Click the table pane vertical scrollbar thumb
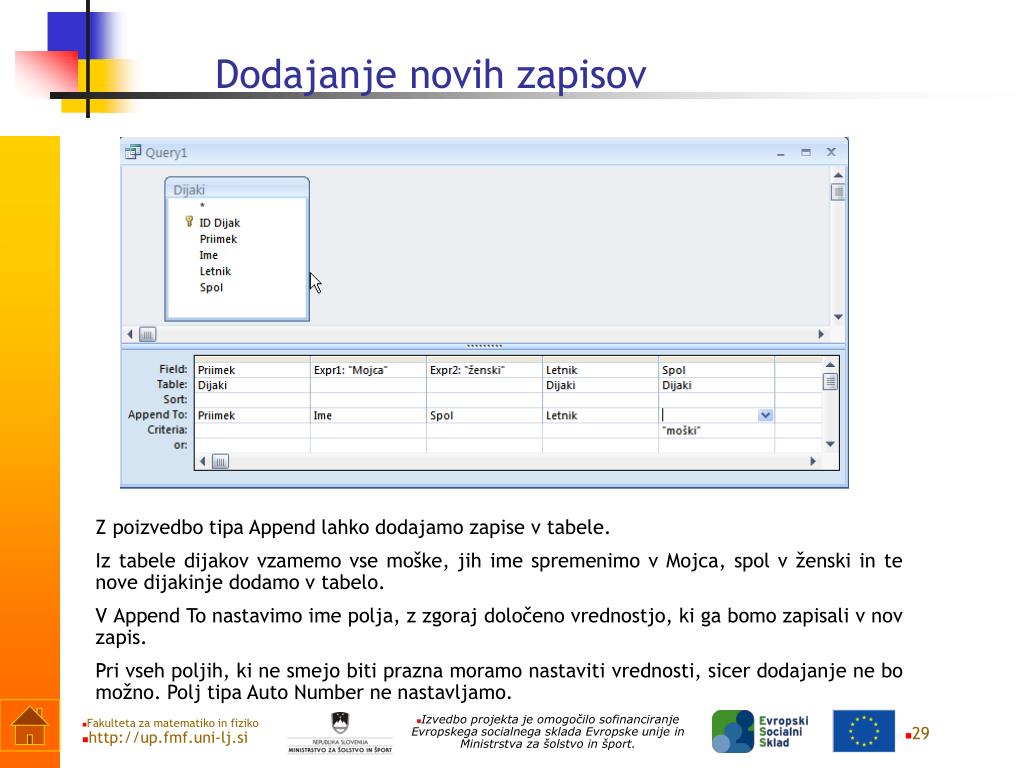This screenshot has height=768, width=1024. pyautogui.click(x=838, y=192)
